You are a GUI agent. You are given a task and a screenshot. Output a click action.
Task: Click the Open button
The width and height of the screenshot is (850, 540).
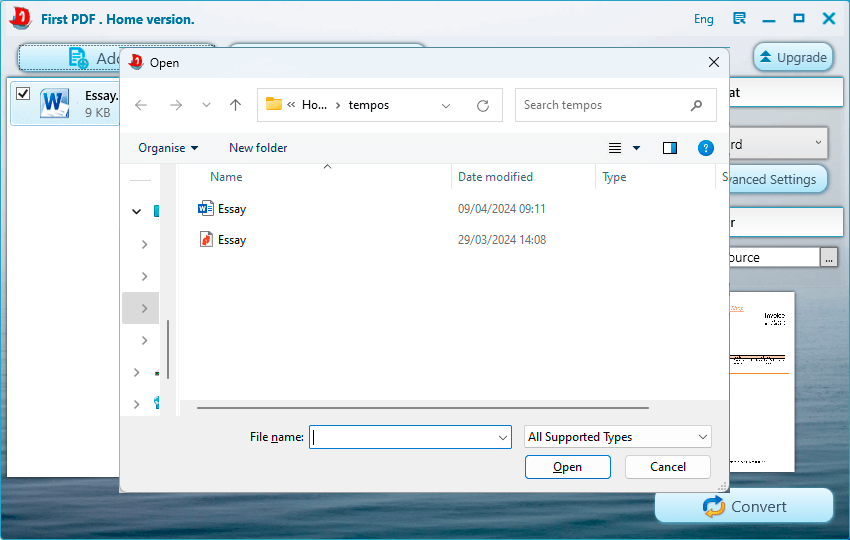point(568,467)
